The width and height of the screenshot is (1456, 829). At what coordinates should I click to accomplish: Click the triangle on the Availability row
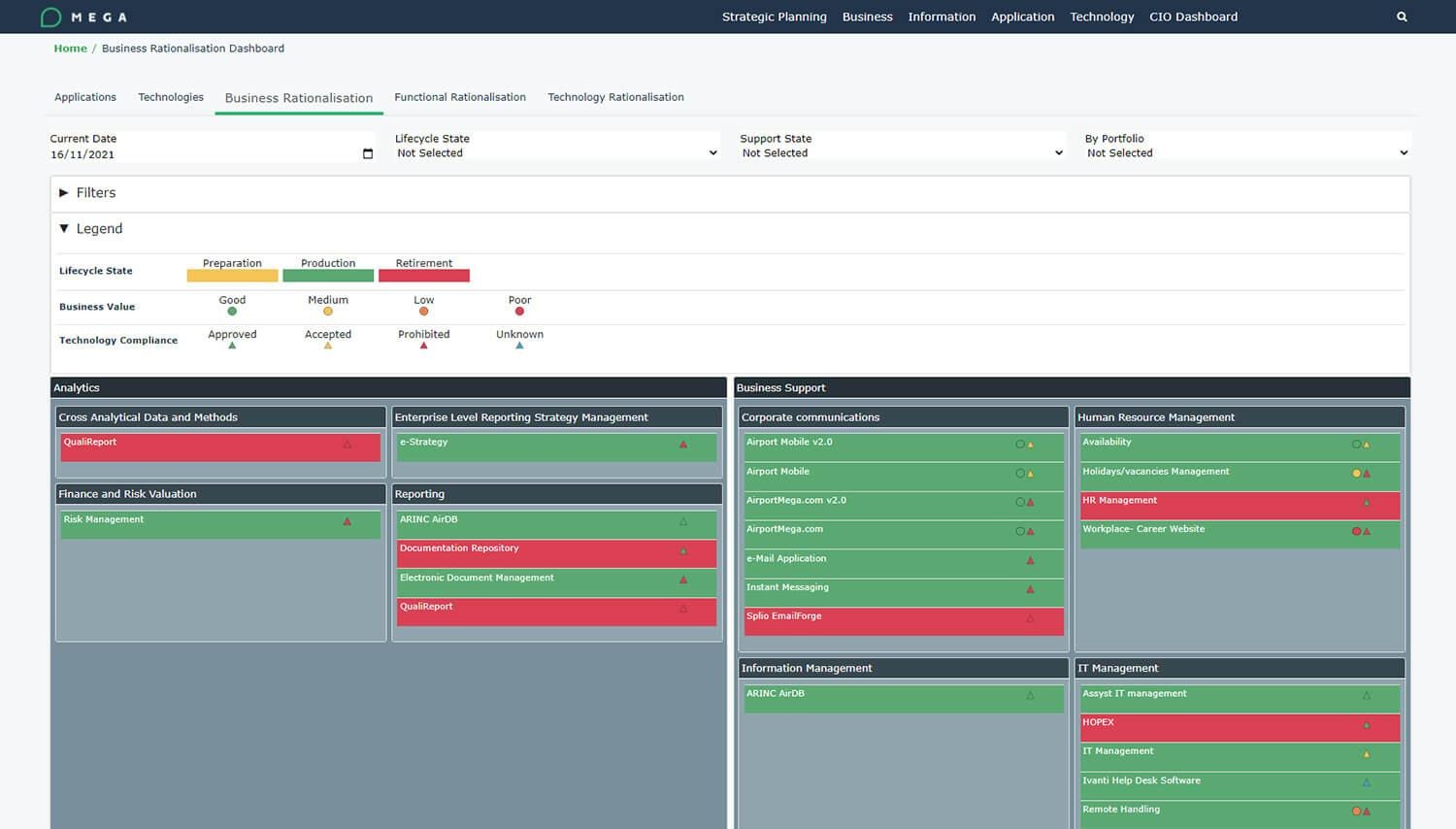[1367, 445]
